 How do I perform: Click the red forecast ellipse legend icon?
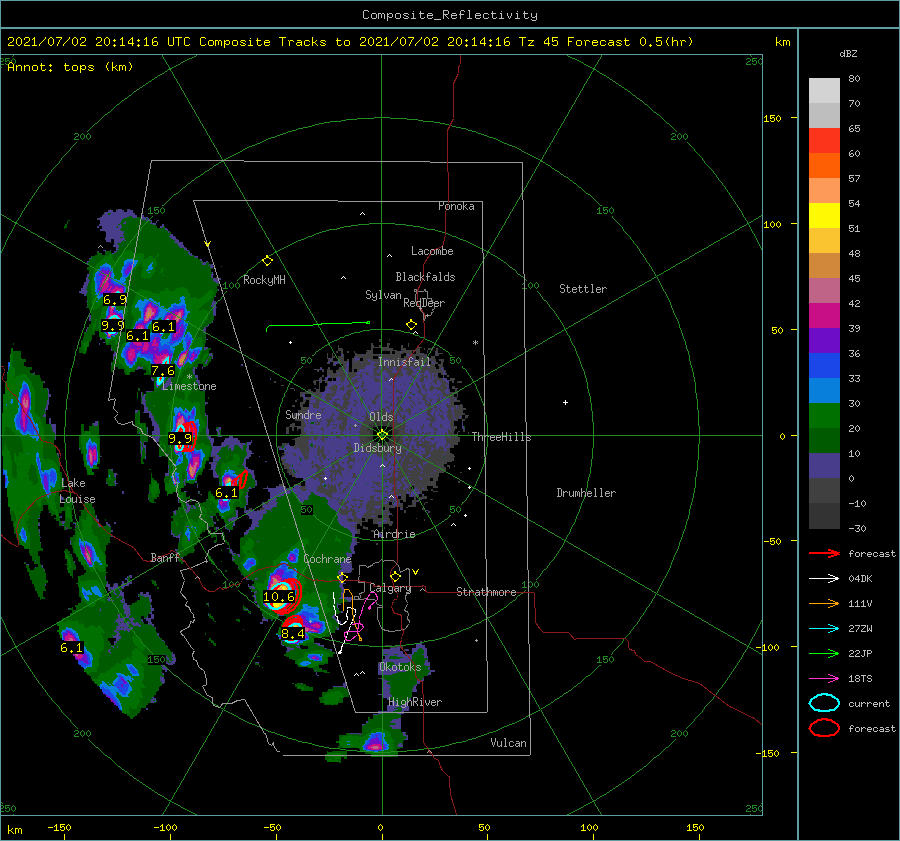824,728
